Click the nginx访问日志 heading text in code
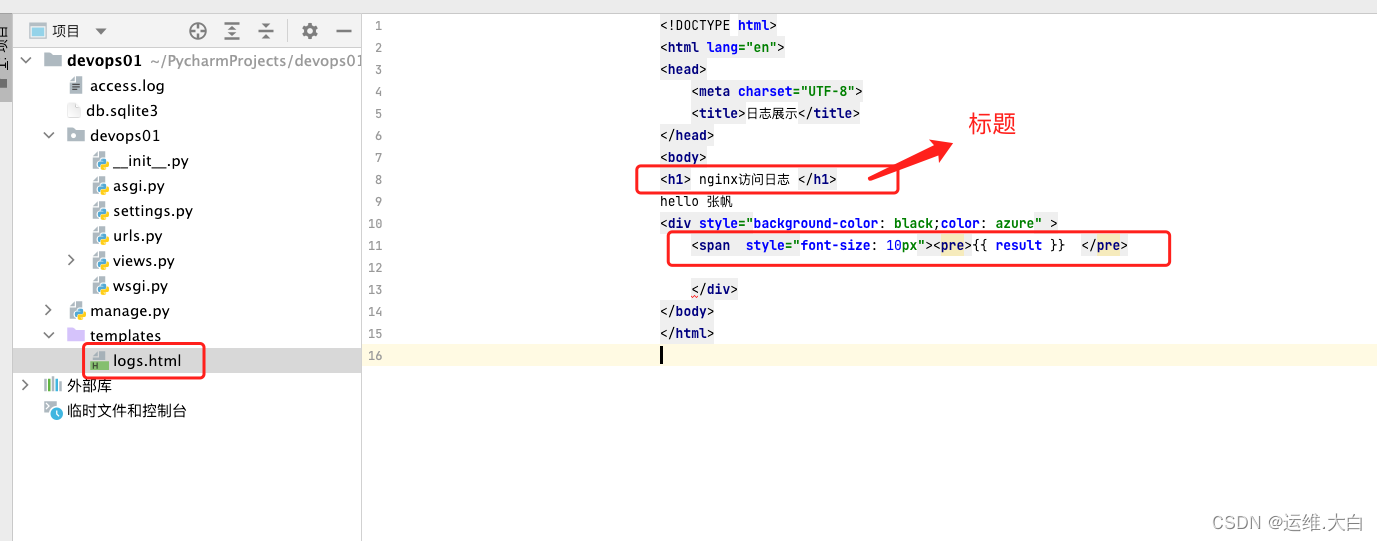The height and width of the screenshot is (541, 1377). pos(744,179)
